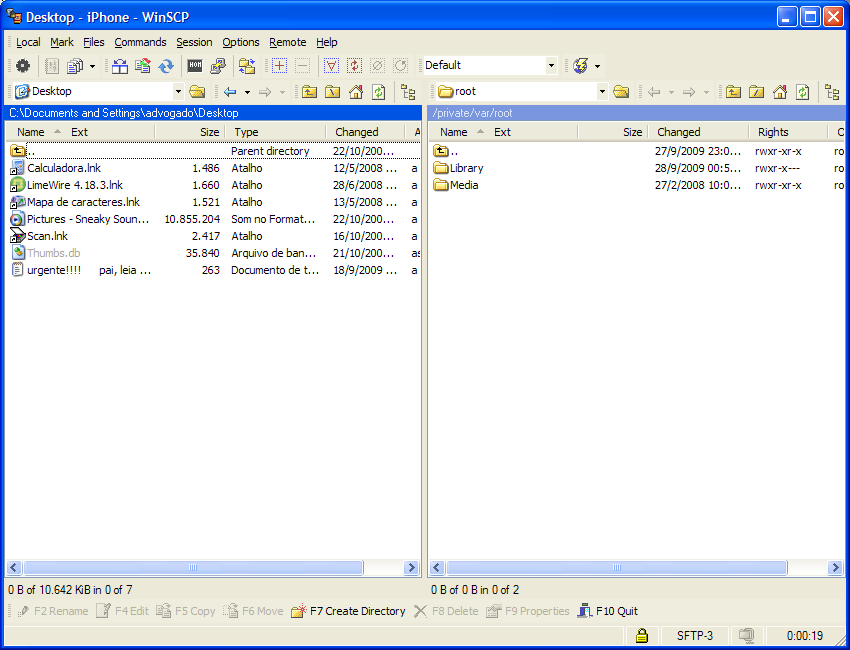This screenshot has width=850, height=650.
Task: Click remote panel Home Directory icon
Action: coord(780,92)
